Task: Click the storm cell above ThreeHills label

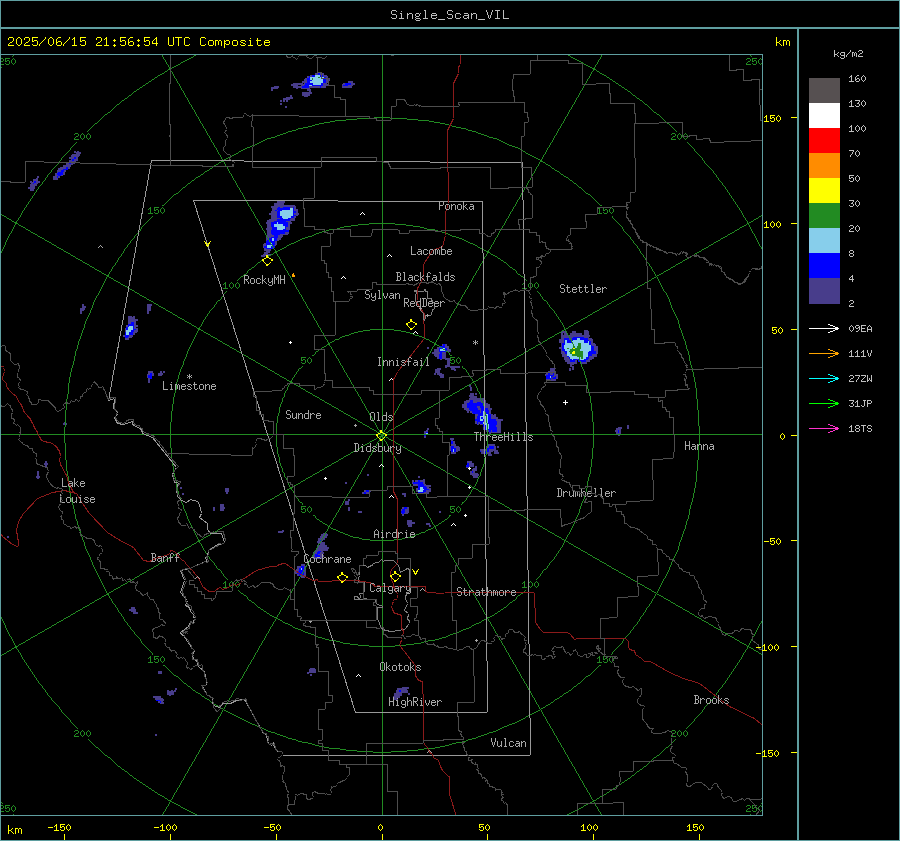Action: coord(482,412)
